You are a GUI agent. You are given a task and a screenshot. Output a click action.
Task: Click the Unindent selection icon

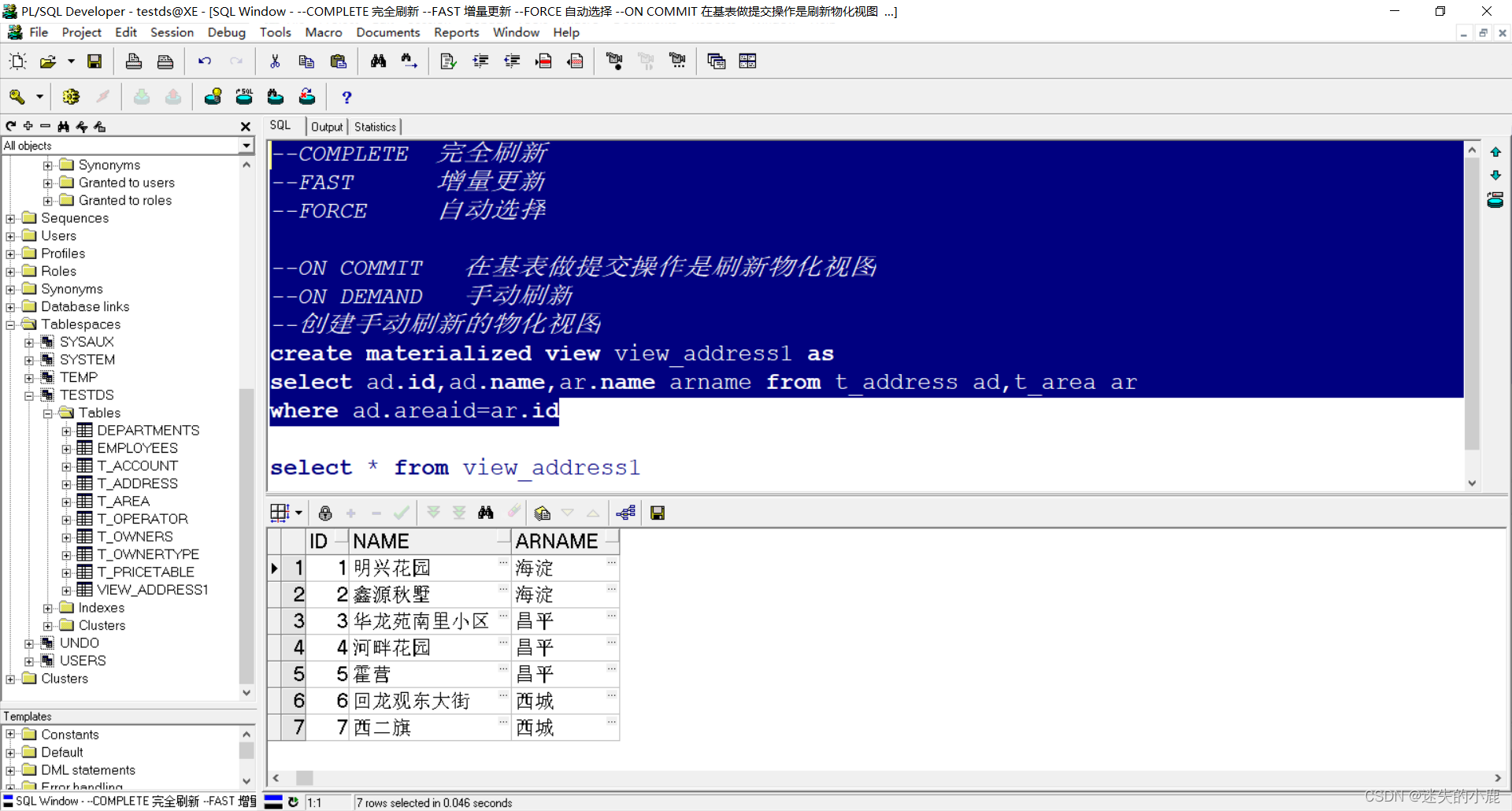[512, 61]
